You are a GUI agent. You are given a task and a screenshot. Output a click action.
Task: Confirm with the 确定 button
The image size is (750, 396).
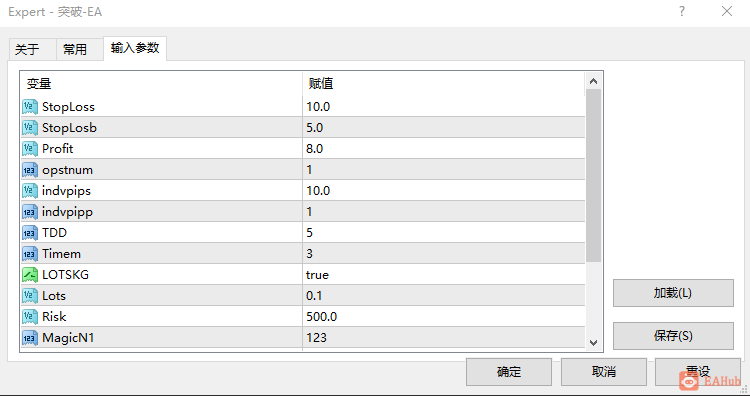(509, 372)
